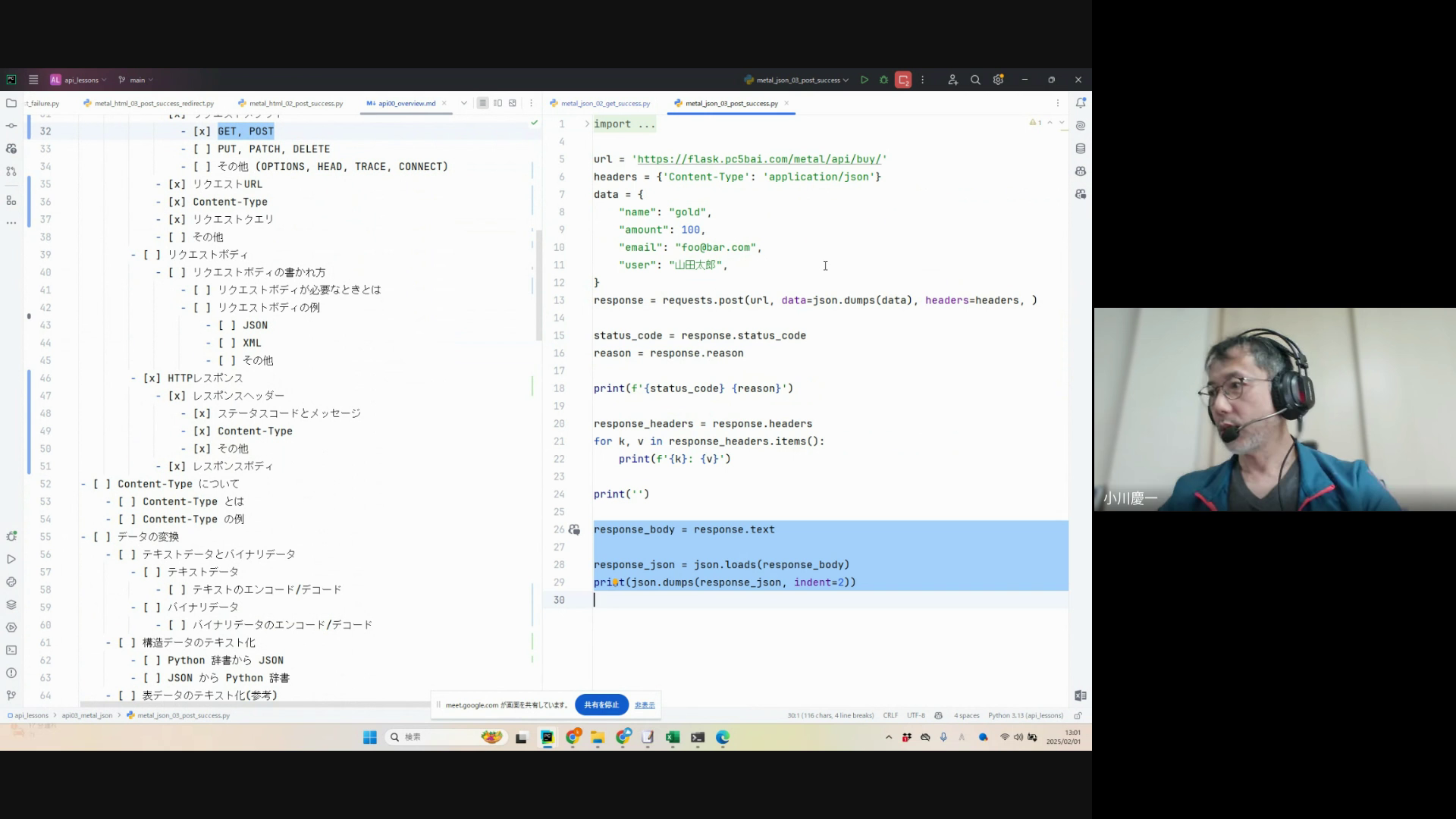Switch markdown view to editor-only mode
This screenshot has height=819, width=1456.
point(482,103)
